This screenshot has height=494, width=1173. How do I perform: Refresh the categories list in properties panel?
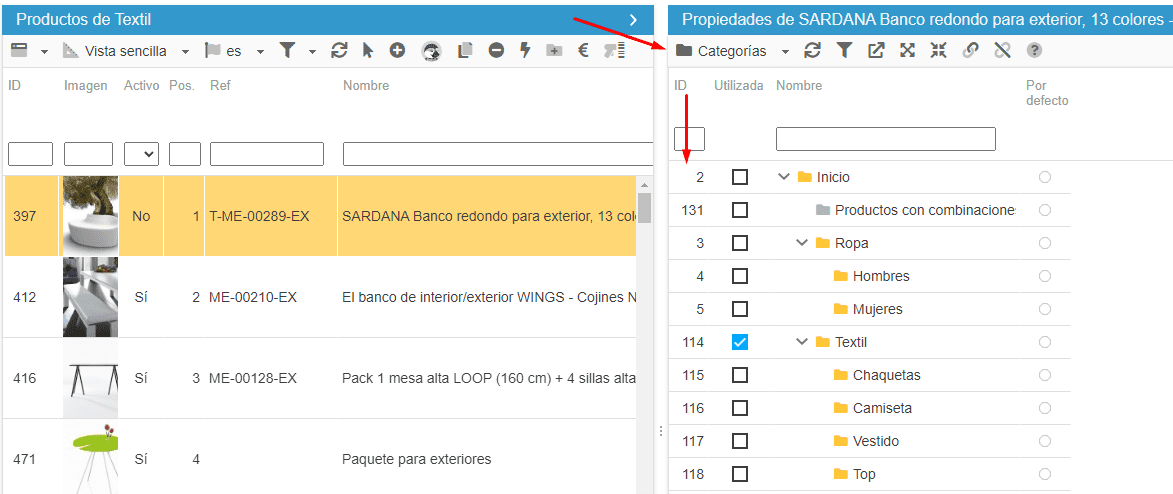point(812,51)
